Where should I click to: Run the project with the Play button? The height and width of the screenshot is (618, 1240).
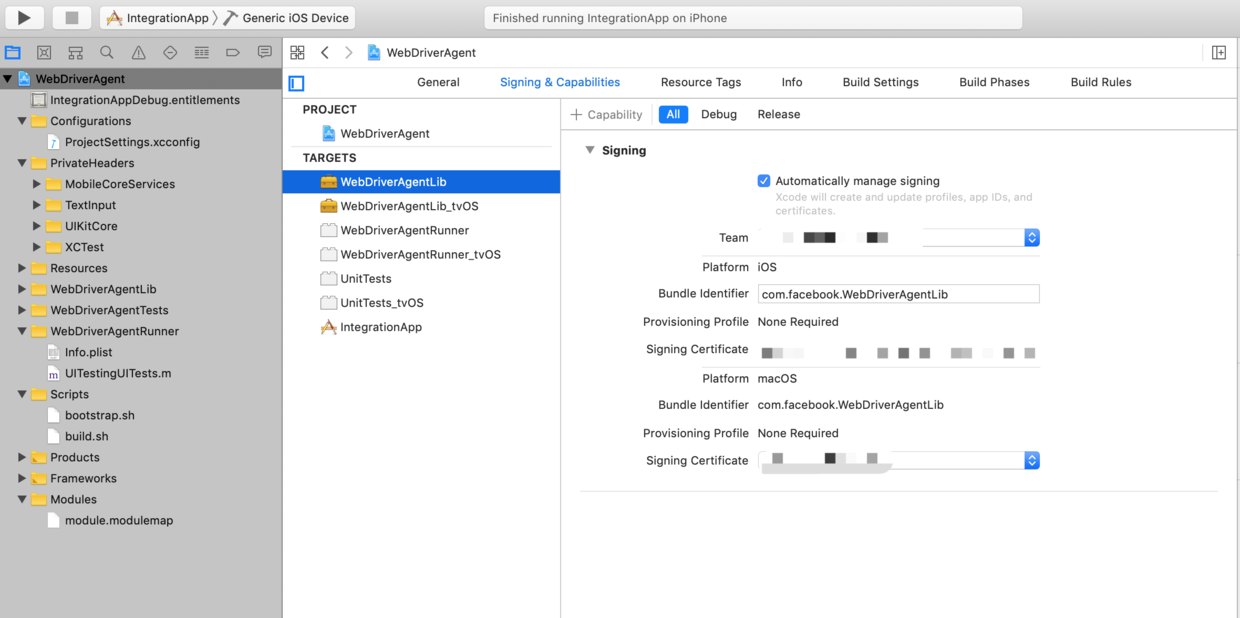click(x=25, y=17)
